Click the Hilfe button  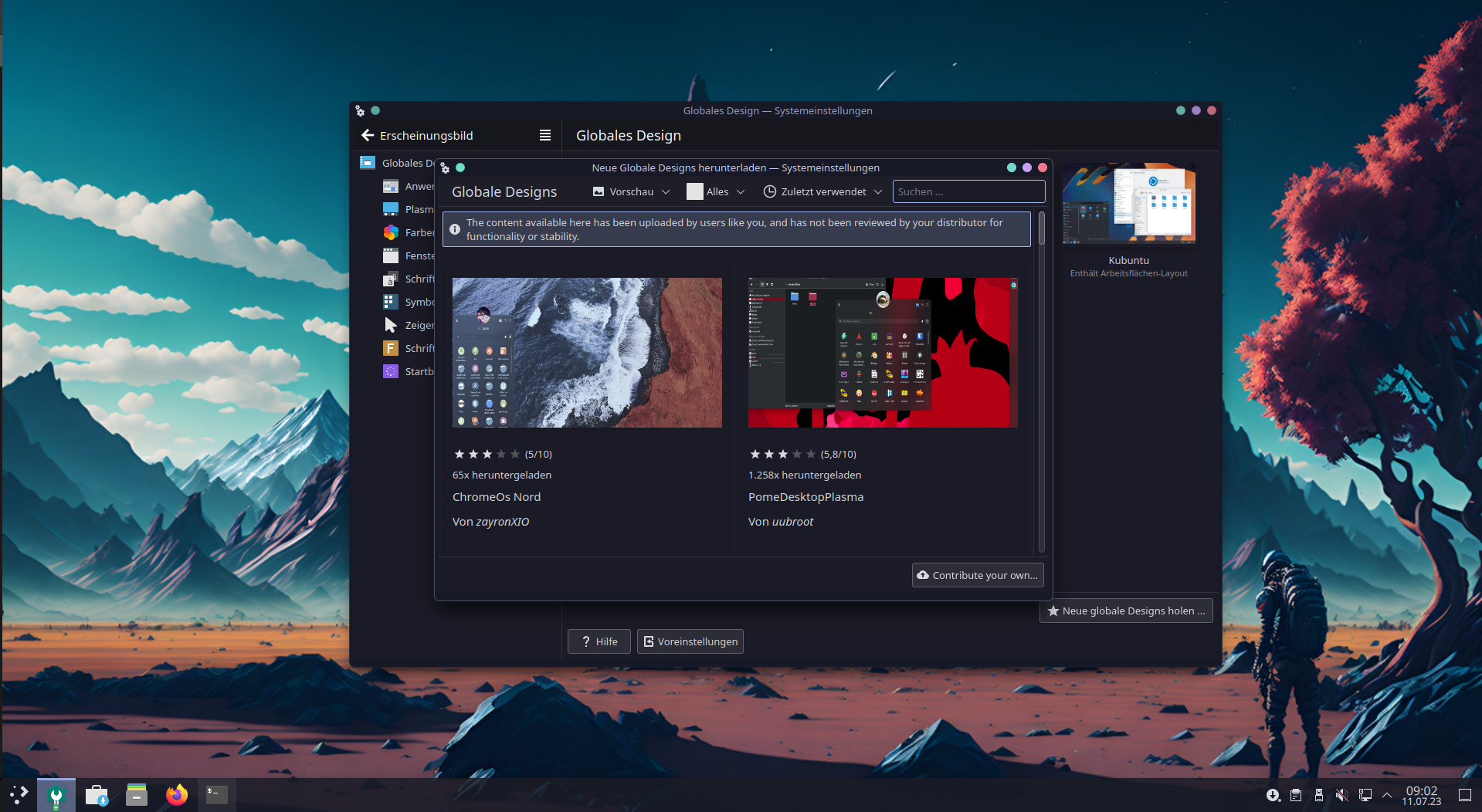click(599, 641)
